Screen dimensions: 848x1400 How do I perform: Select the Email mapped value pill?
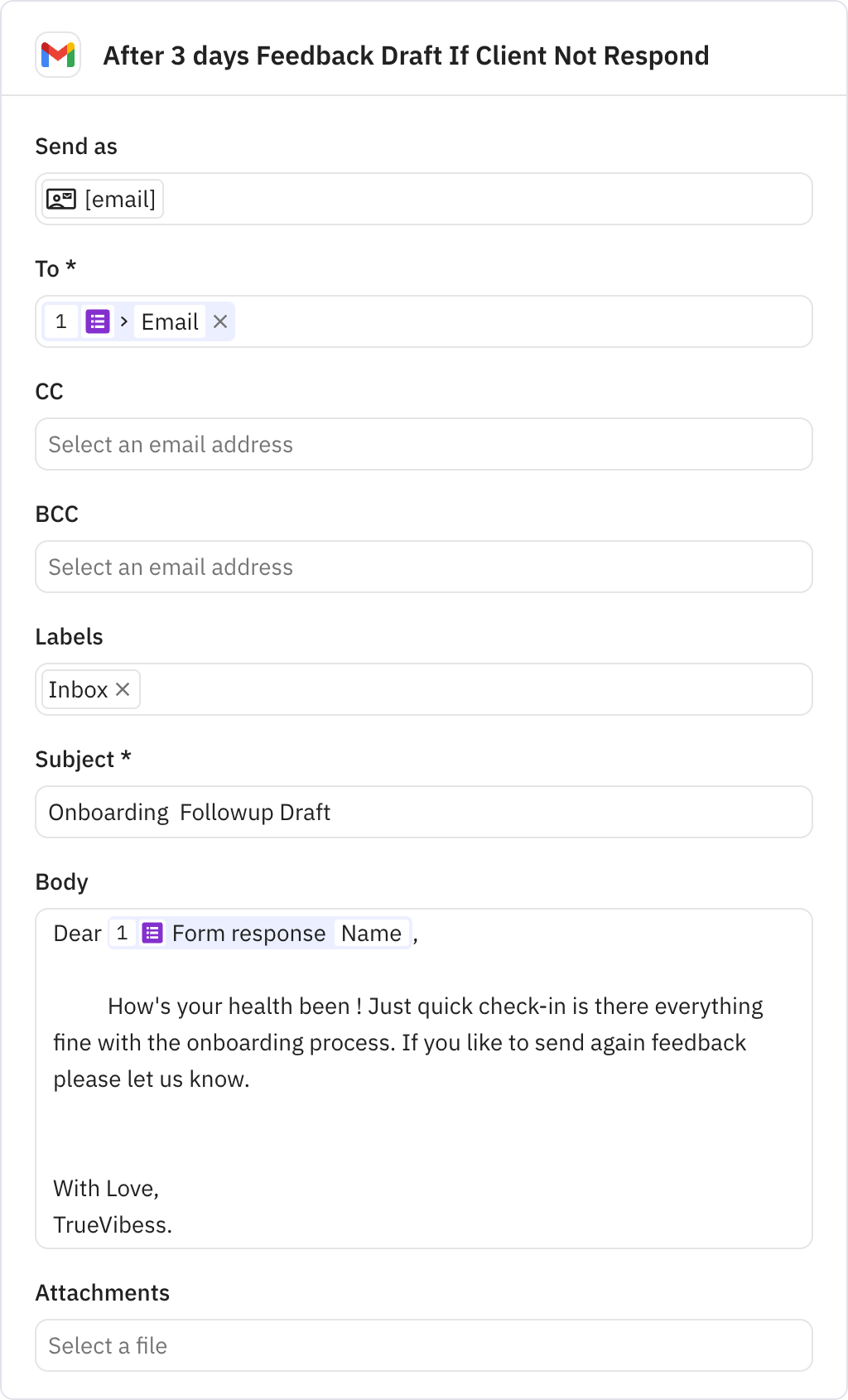pyautogui.click(x=169, y=321)
